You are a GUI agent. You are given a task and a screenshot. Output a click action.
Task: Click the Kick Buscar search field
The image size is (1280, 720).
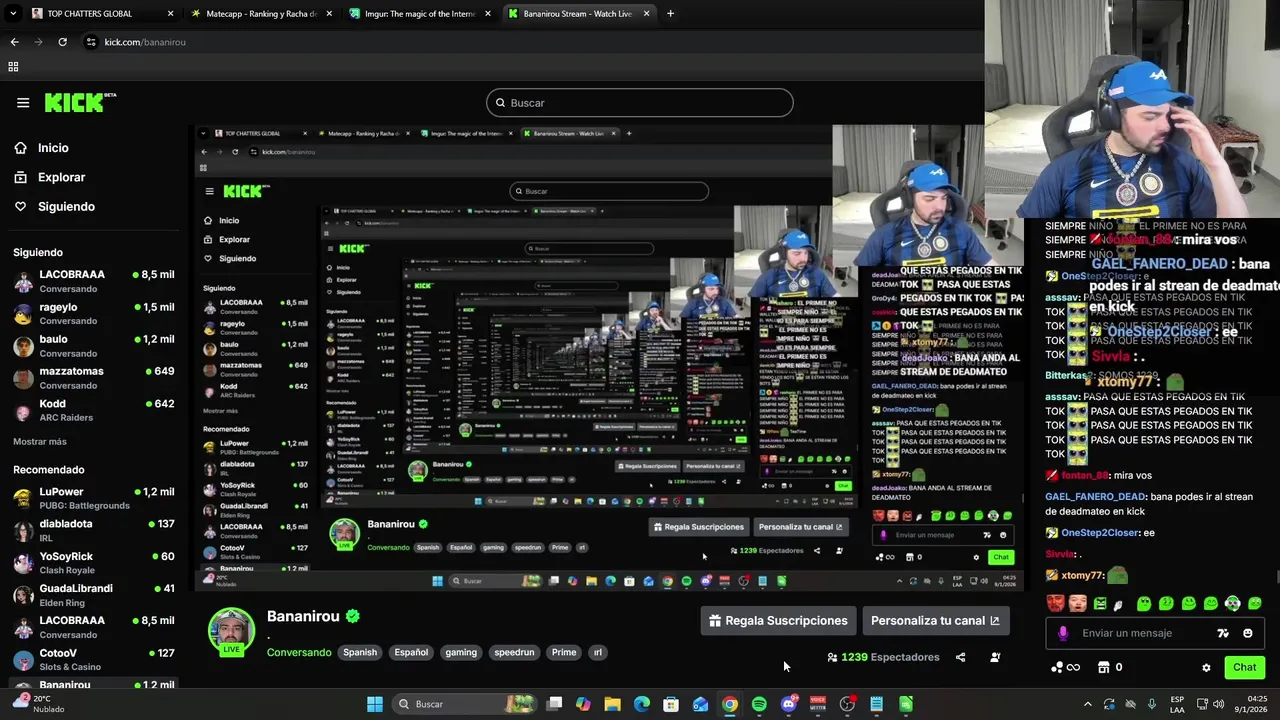point(640,103)
